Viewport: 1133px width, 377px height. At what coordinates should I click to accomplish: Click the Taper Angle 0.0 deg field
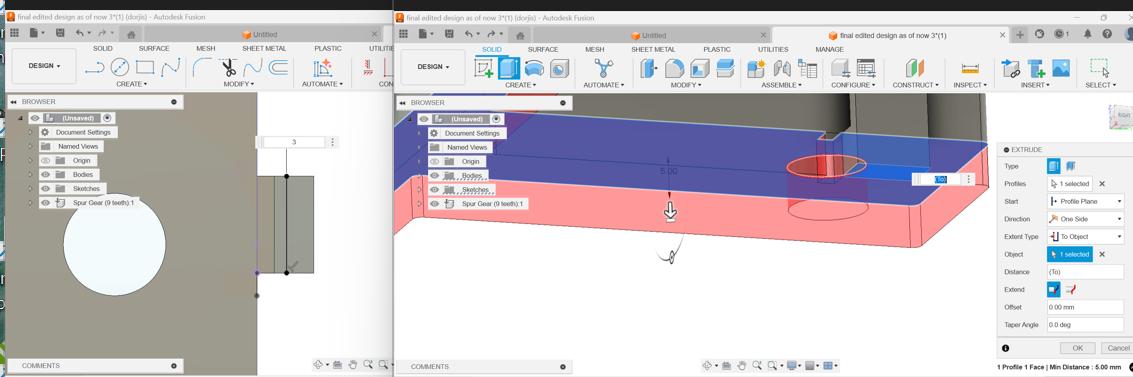1086,325
